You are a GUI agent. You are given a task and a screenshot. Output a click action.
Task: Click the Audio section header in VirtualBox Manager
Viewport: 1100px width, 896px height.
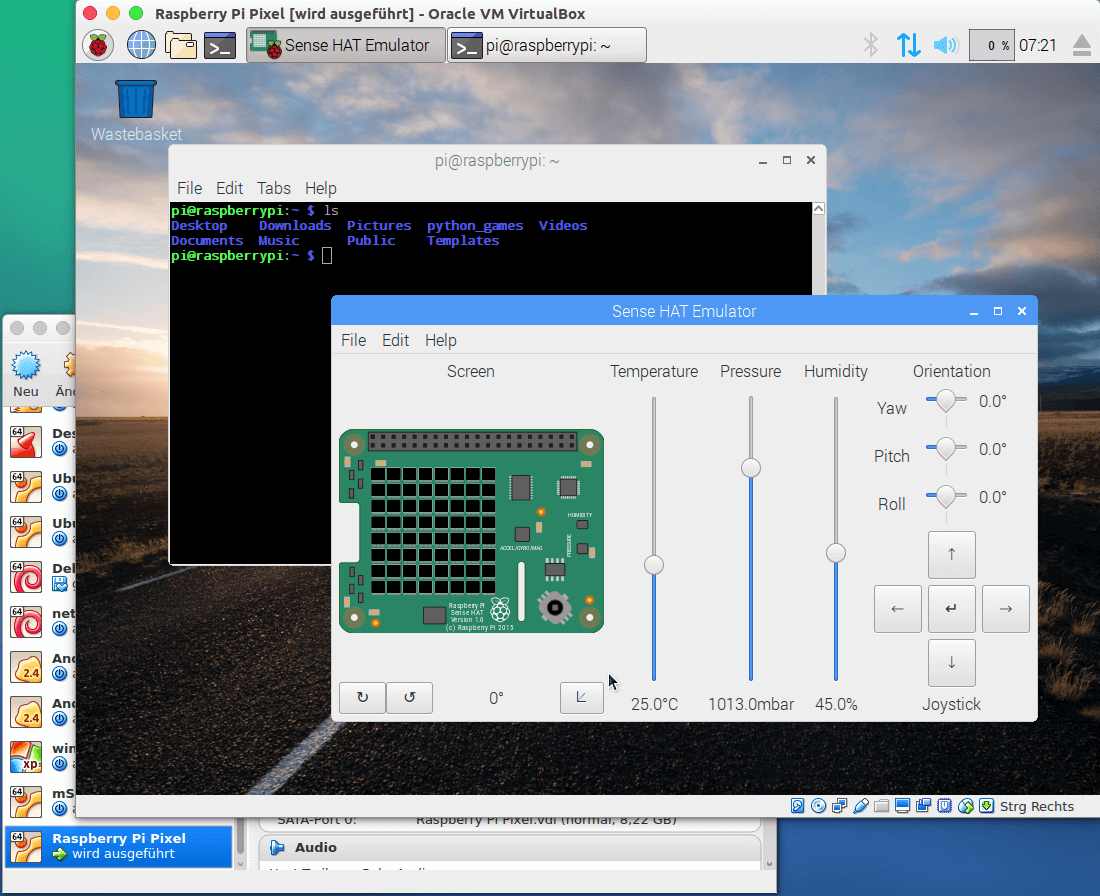coord(510,848)
